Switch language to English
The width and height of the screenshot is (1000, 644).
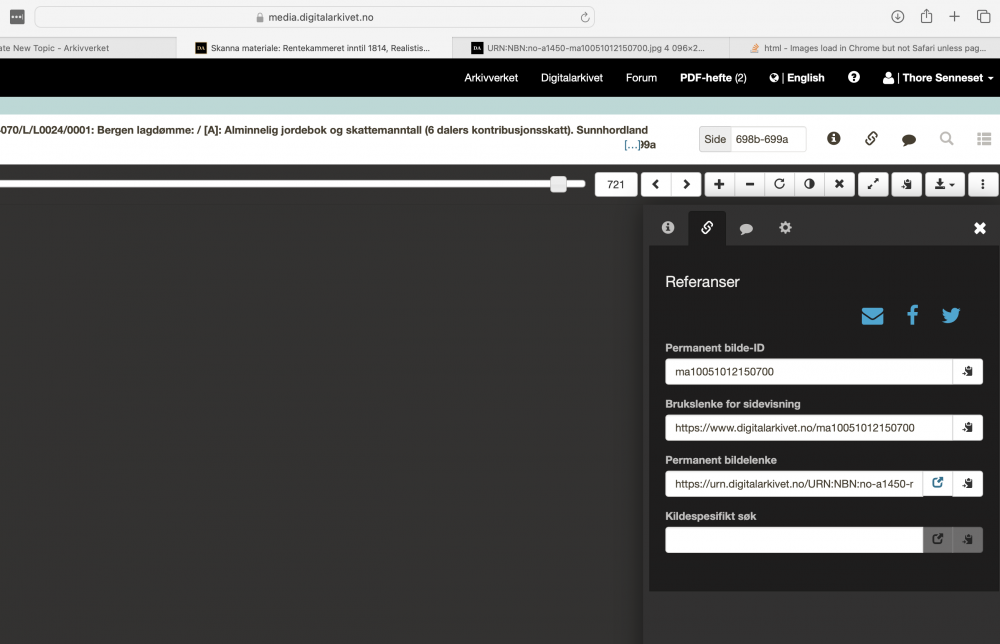[797, 78]
